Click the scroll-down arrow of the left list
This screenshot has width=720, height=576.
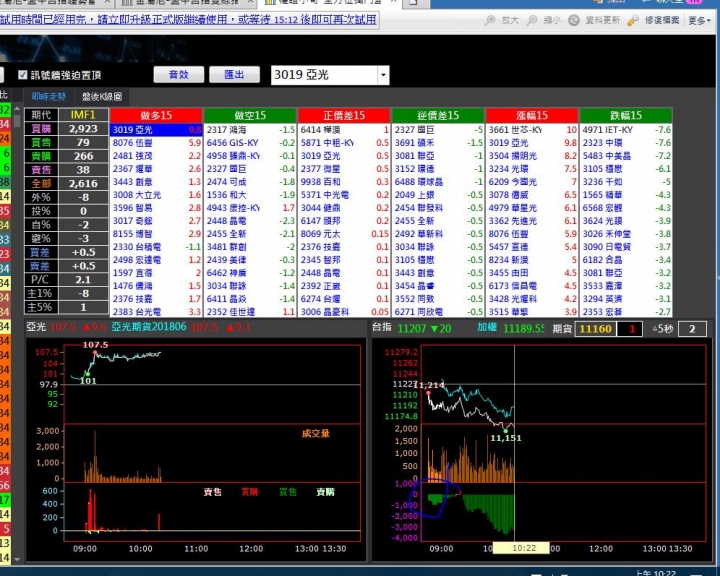pos(17,559)
